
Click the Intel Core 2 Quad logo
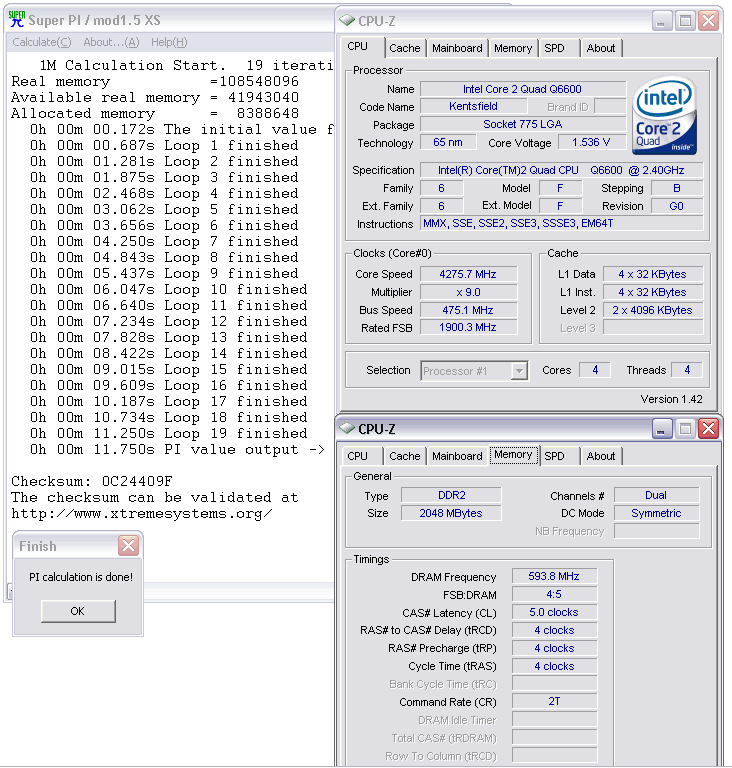(664, 116)
